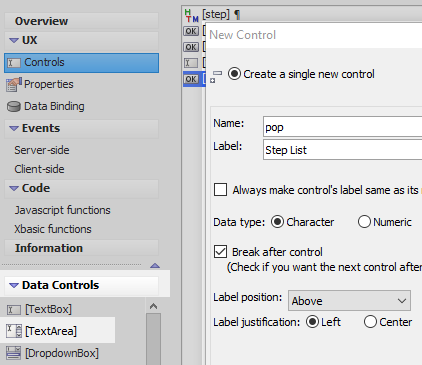
Task: Collapse the Events section arrow
Action: coord(14,128)
